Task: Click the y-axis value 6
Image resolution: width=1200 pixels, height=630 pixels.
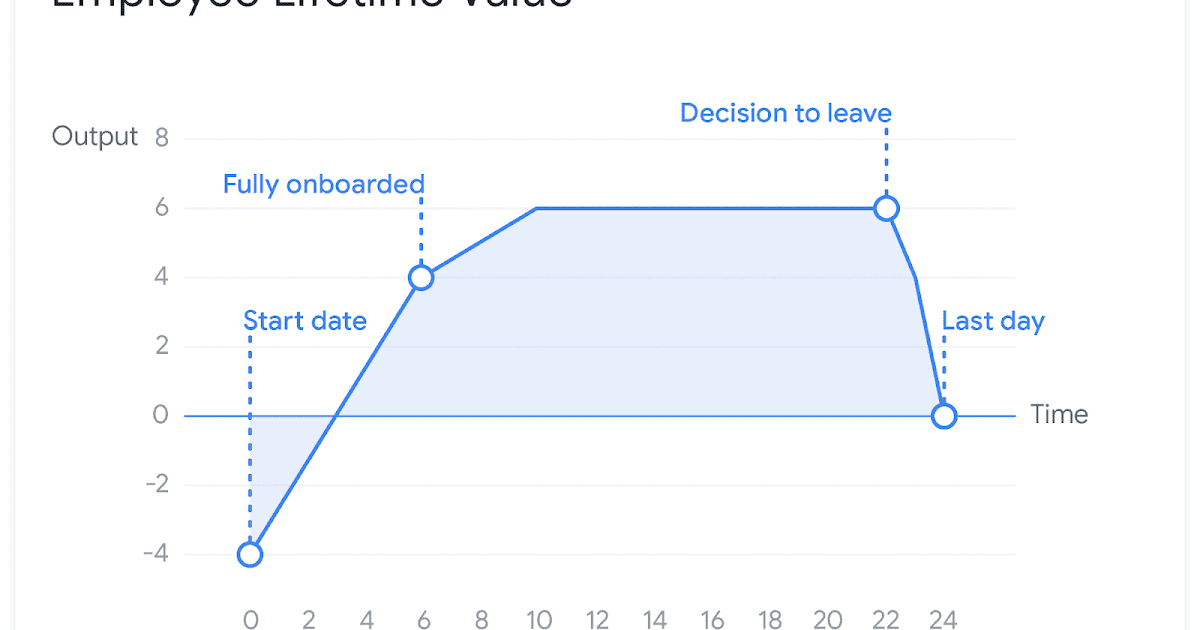Action: pos(162,208)
